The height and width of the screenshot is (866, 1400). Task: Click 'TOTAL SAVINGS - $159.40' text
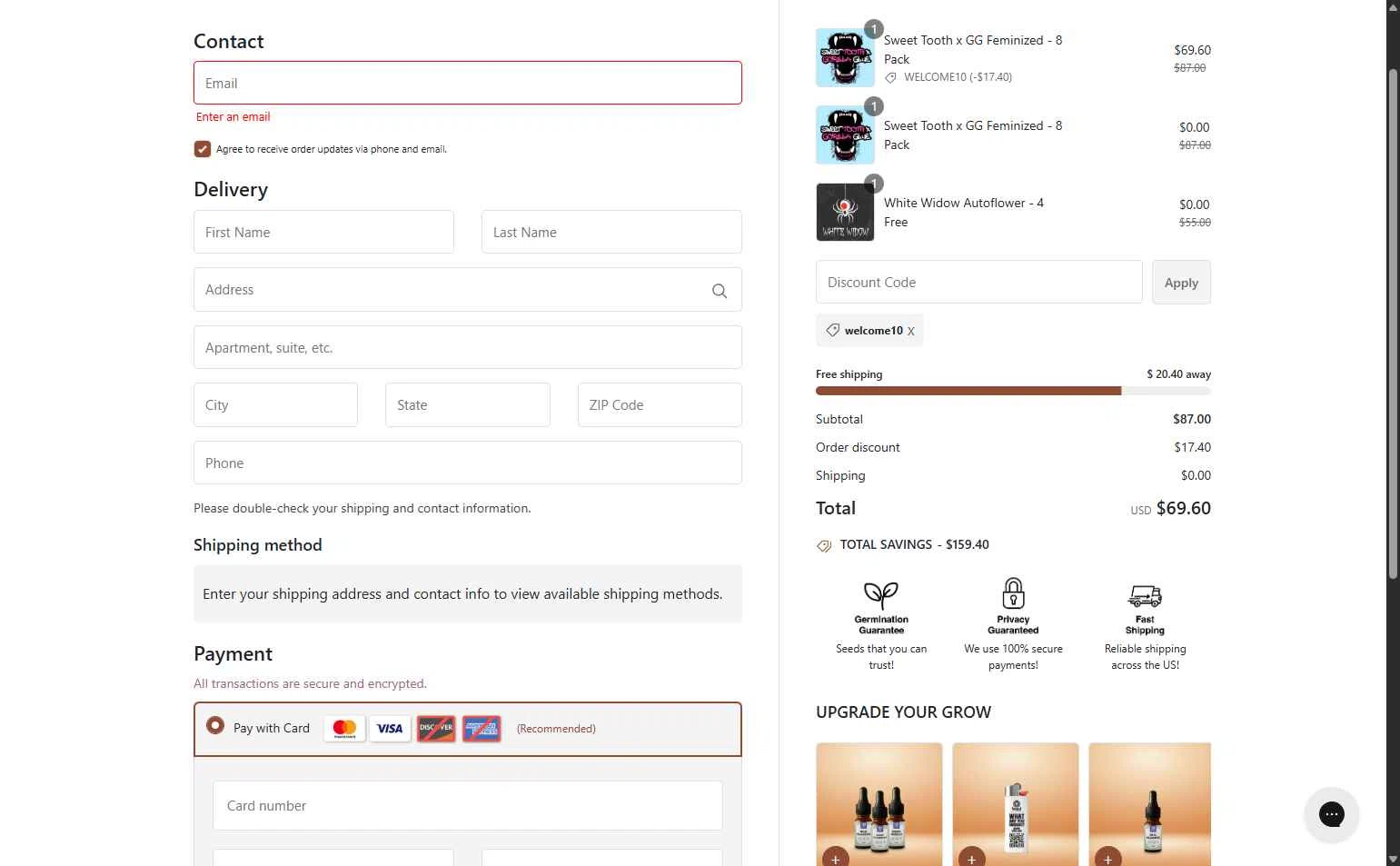[x=914, y=544]
